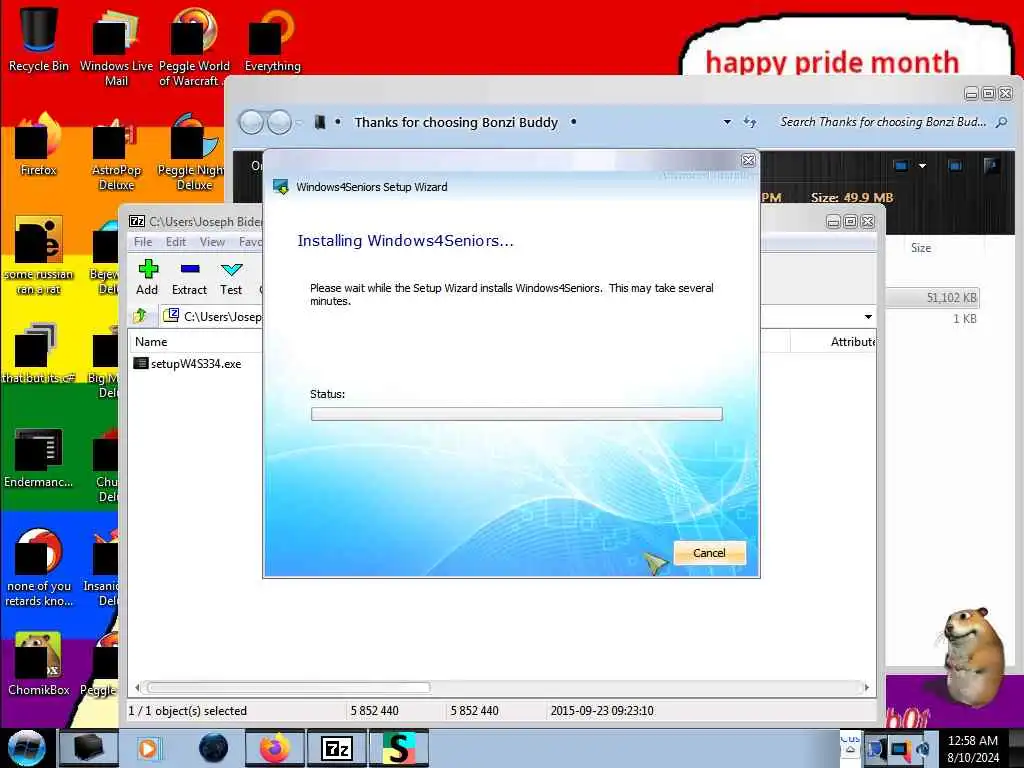Open the Windows Start menu
Screen dimensions: 1024x768
[x=27, y=748]
